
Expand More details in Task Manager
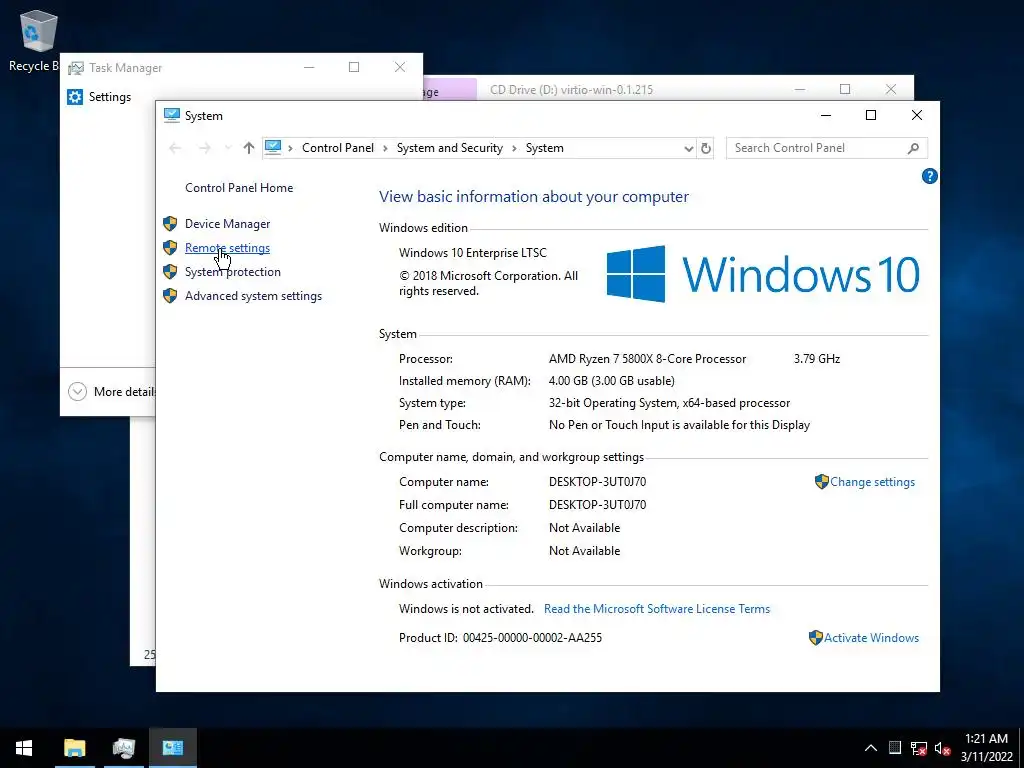tap(112, 392)
